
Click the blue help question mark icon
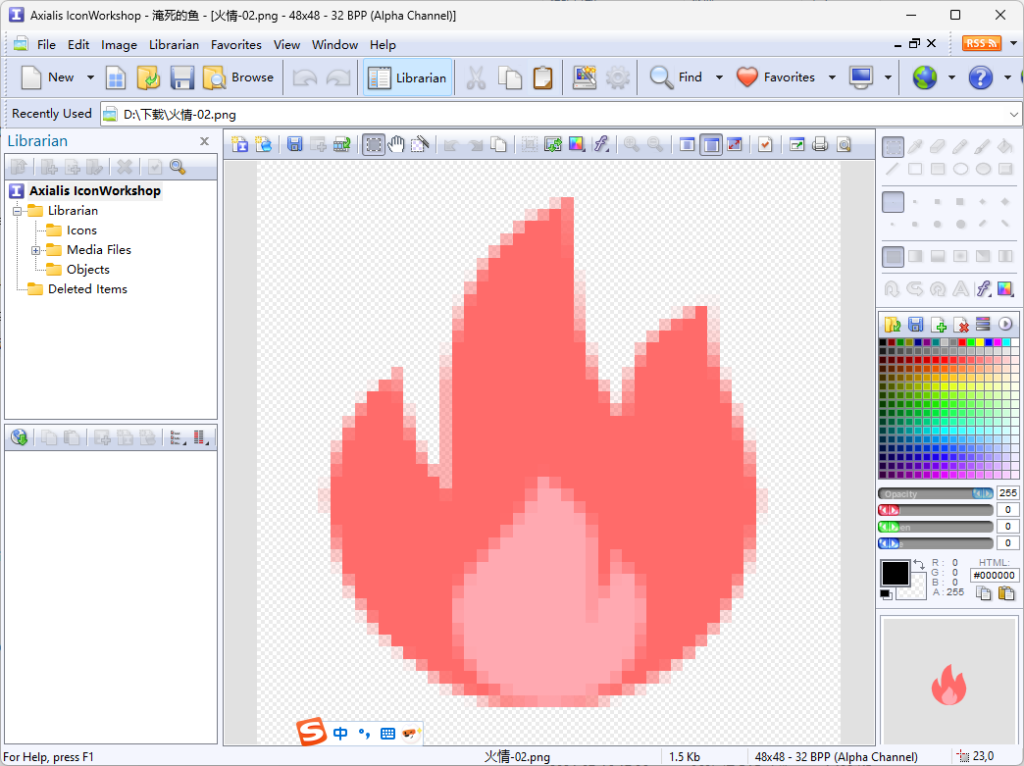coord(980,78)
